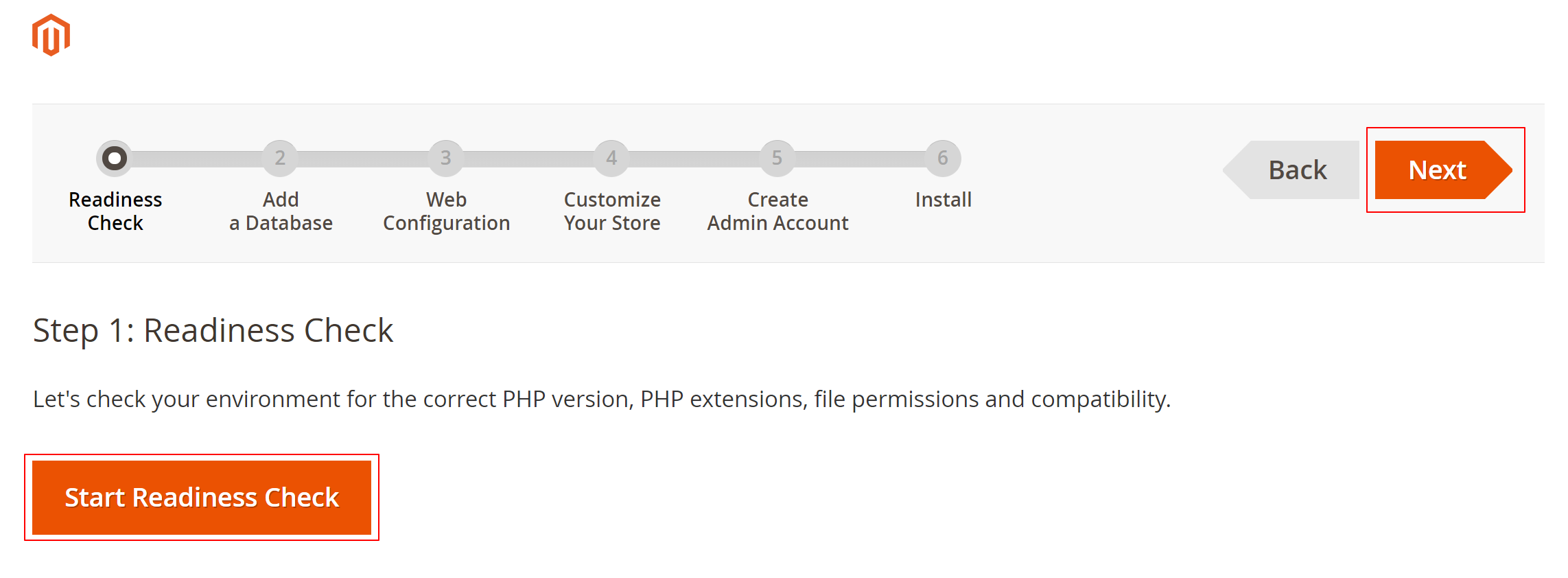This screenshot has width=1568, height=578.
Task: Select step 5 circle in wizard
Action: tap(777, 159)
